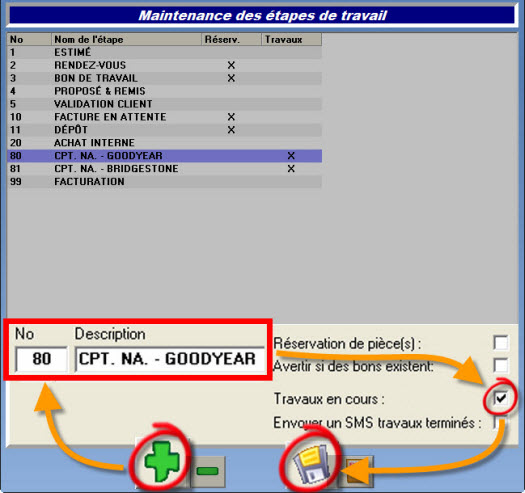Select CPT. NA. - BRIDGESTONE row

(x=164, y=169)
